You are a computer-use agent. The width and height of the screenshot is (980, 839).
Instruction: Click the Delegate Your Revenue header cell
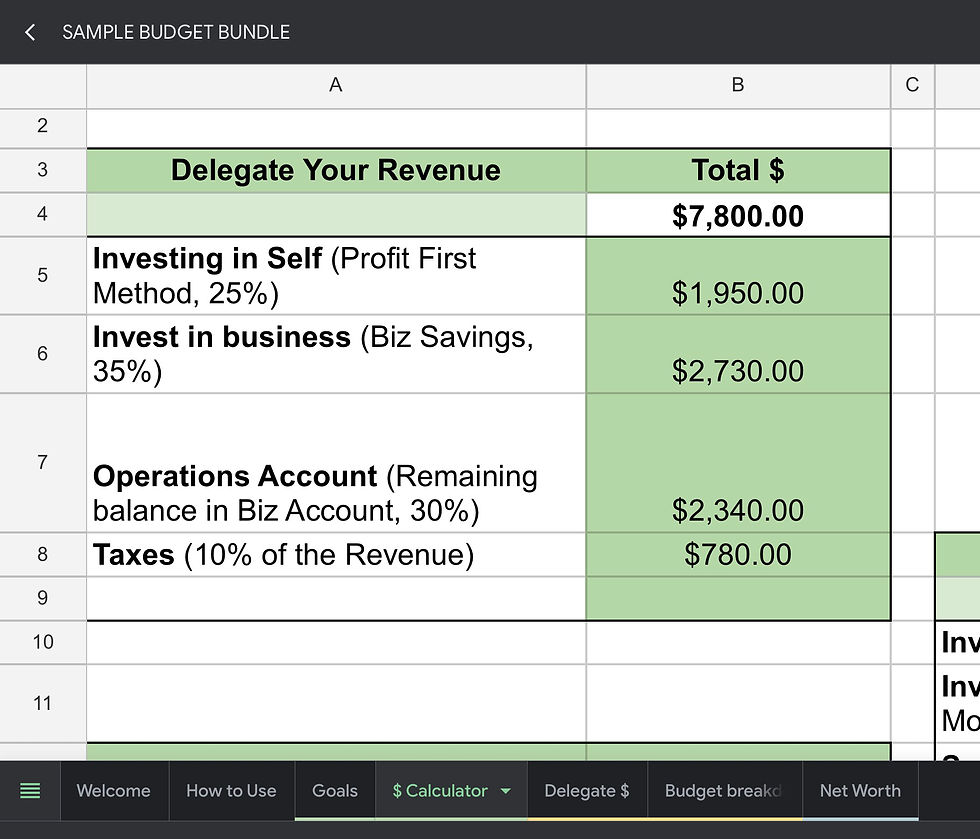tap(336, 170)
